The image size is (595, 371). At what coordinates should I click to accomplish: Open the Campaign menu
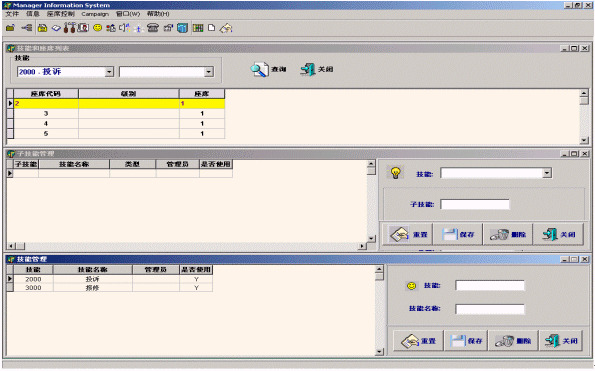click(95, 14)
